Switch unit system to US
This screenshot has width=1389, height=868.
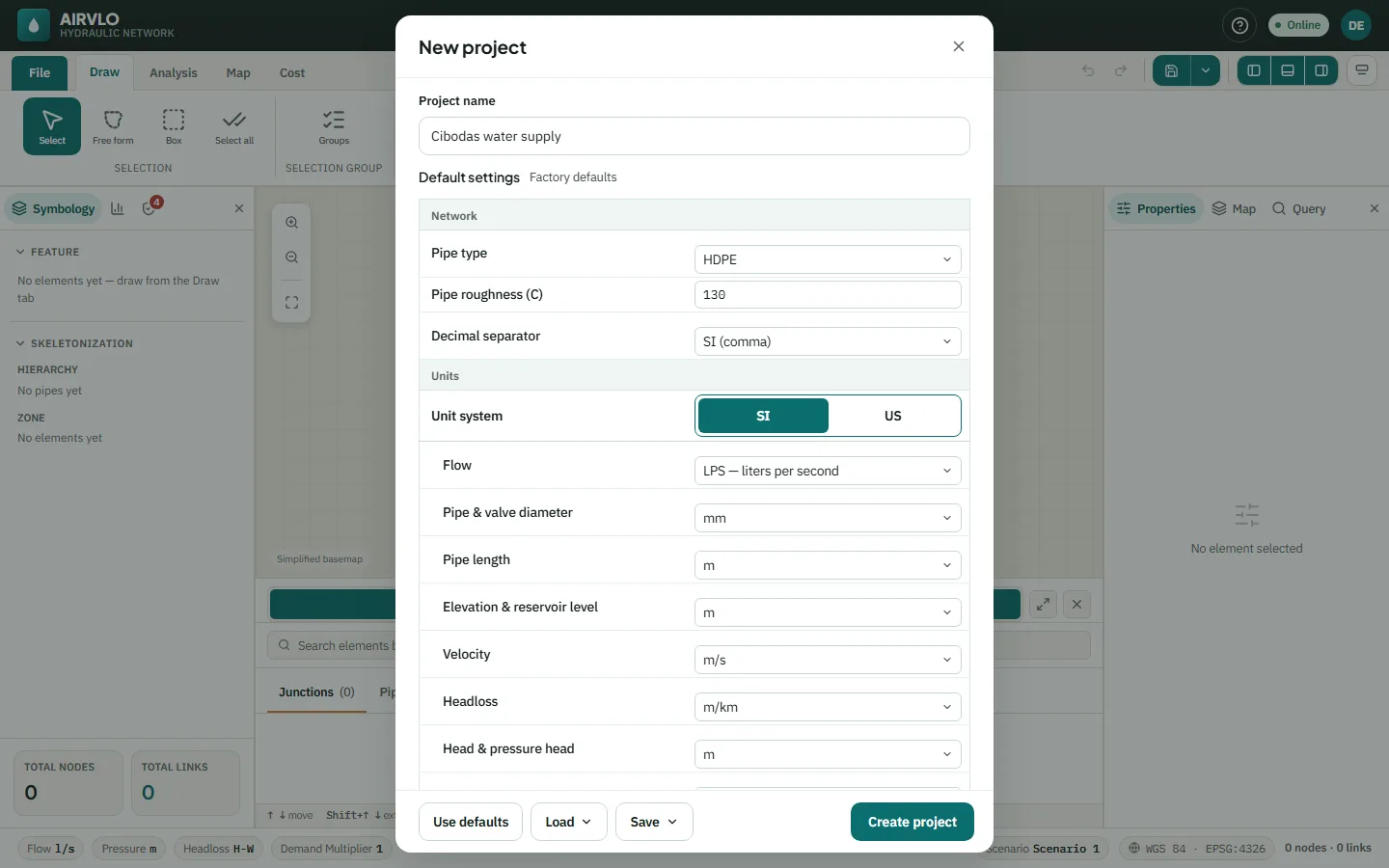pyautogui.click(x=893, y=416)
